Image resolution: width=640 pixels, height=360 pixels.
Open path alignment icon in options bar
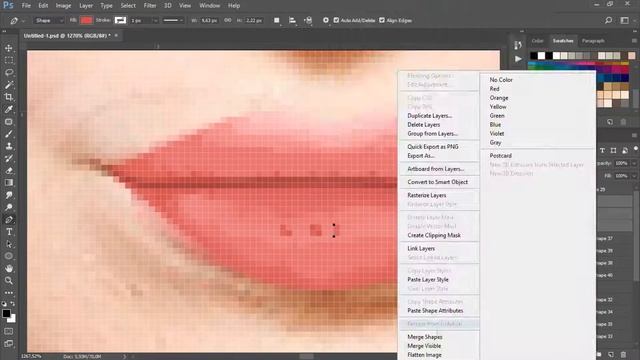click(292, 20)
